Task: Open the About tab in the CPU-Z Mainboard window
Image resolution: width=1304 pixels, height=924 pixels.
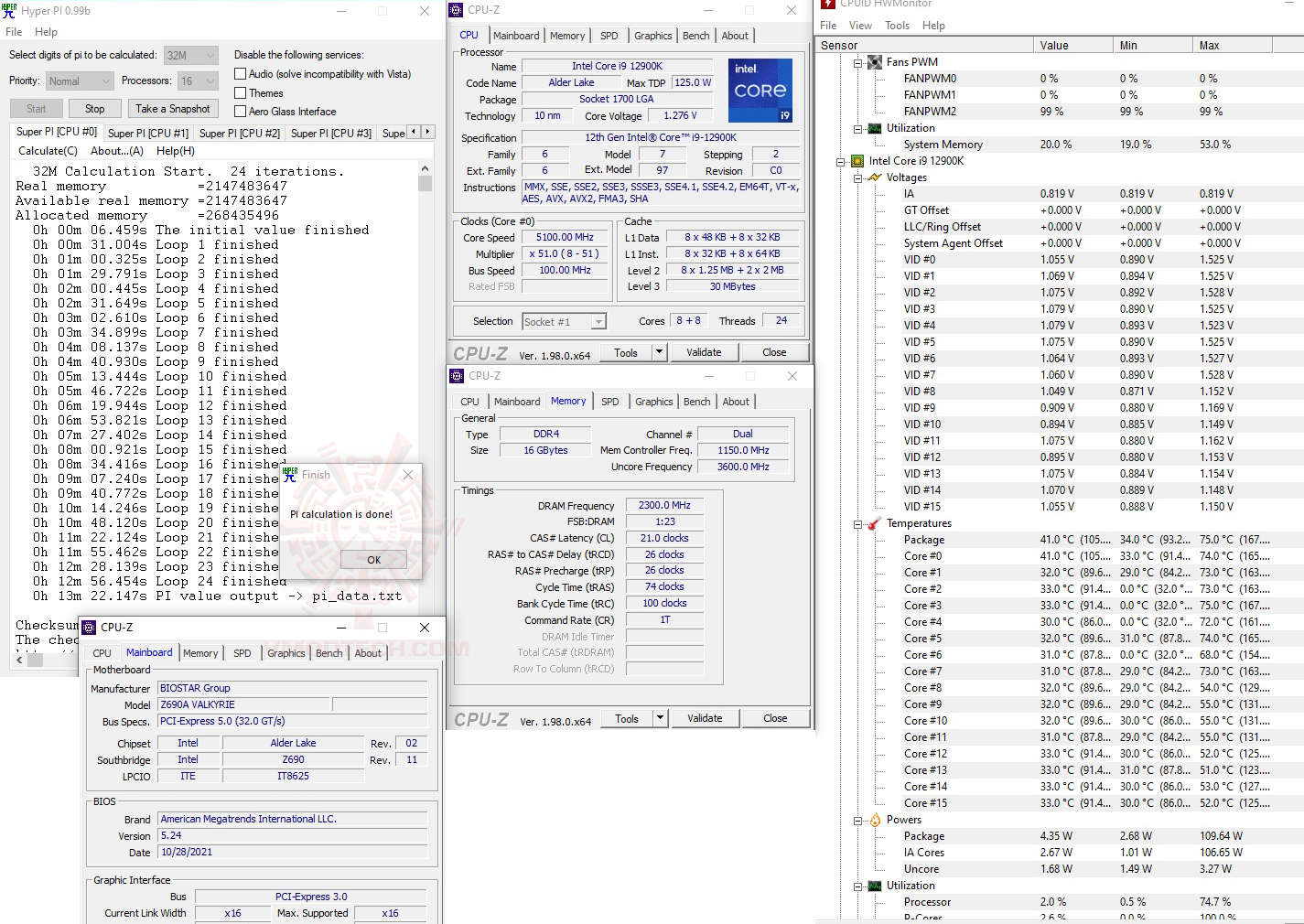Action: point(368,653)
